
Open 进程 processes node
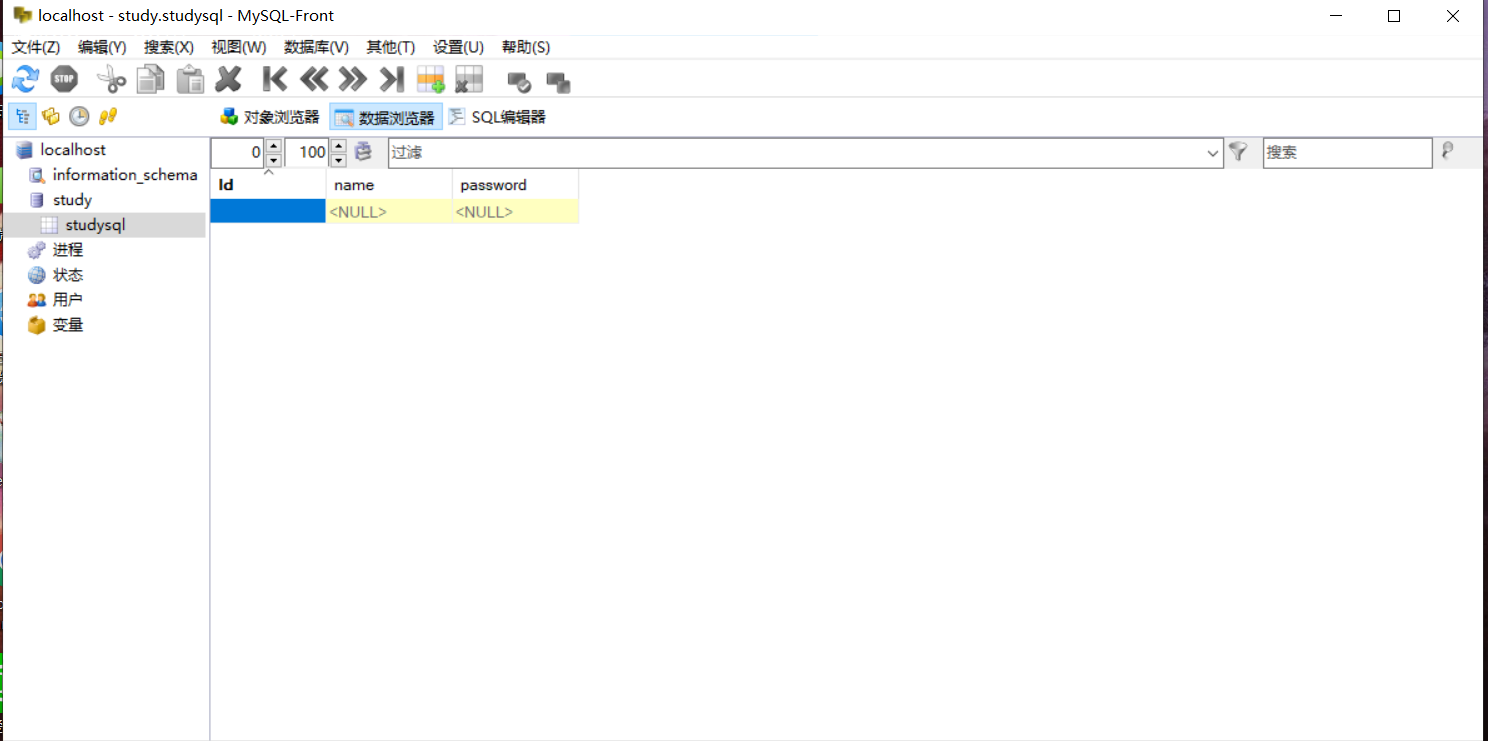coord(68,249)
